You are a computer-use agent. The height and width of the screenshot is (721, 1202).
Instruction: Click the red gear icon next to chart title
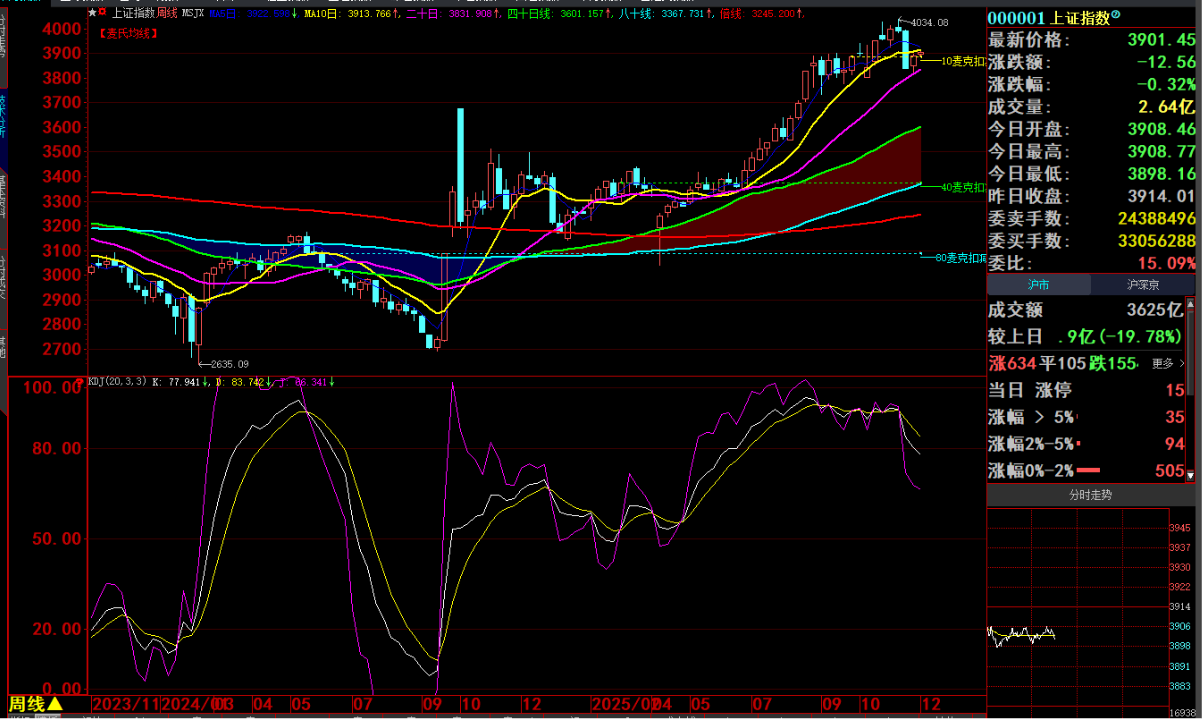tap(102, 13)
